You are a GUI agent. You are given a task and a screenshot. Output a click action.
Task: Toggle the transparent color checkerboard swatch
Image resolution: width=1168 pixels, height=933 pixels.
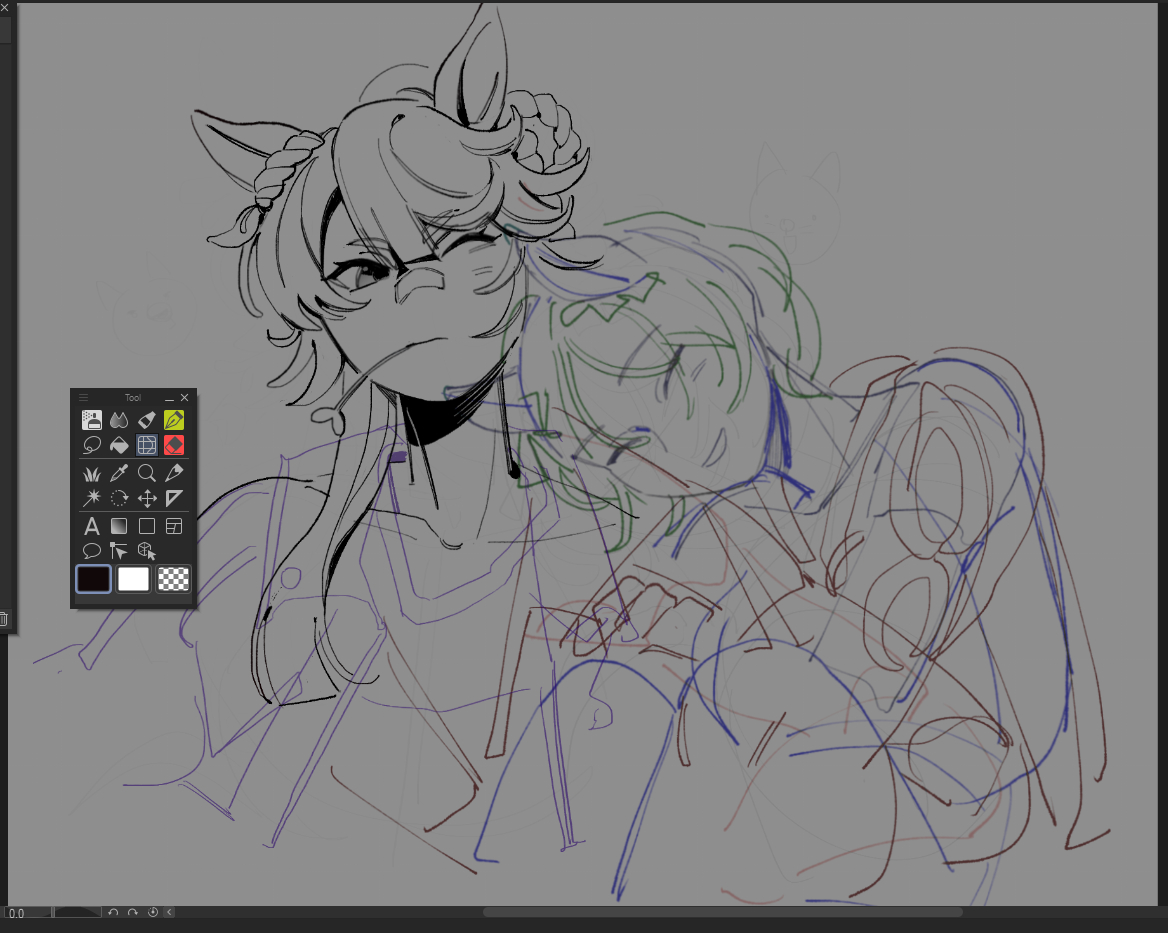[x=174, y=579]
